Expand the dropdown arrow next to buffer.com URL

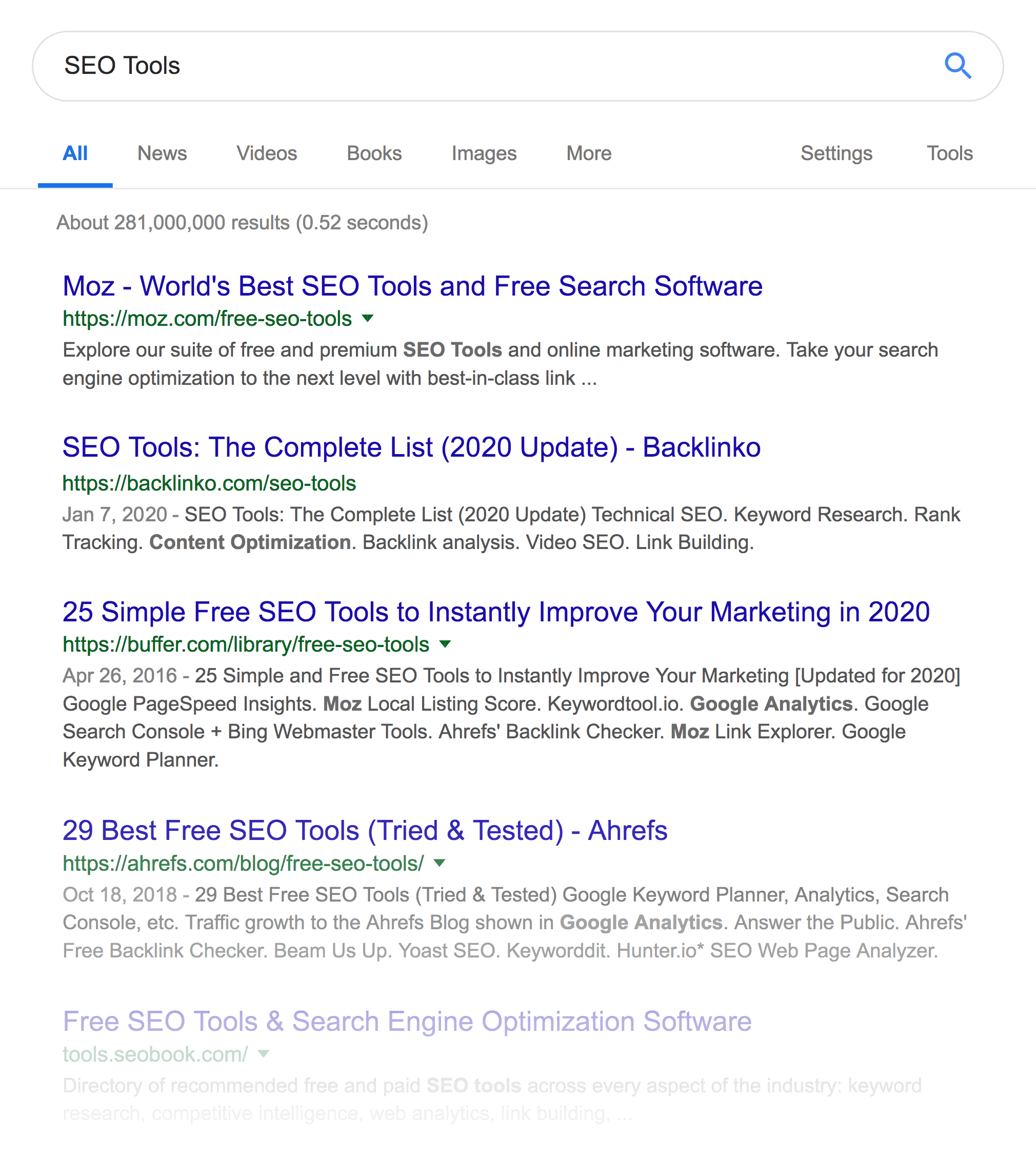click(445, 644)
